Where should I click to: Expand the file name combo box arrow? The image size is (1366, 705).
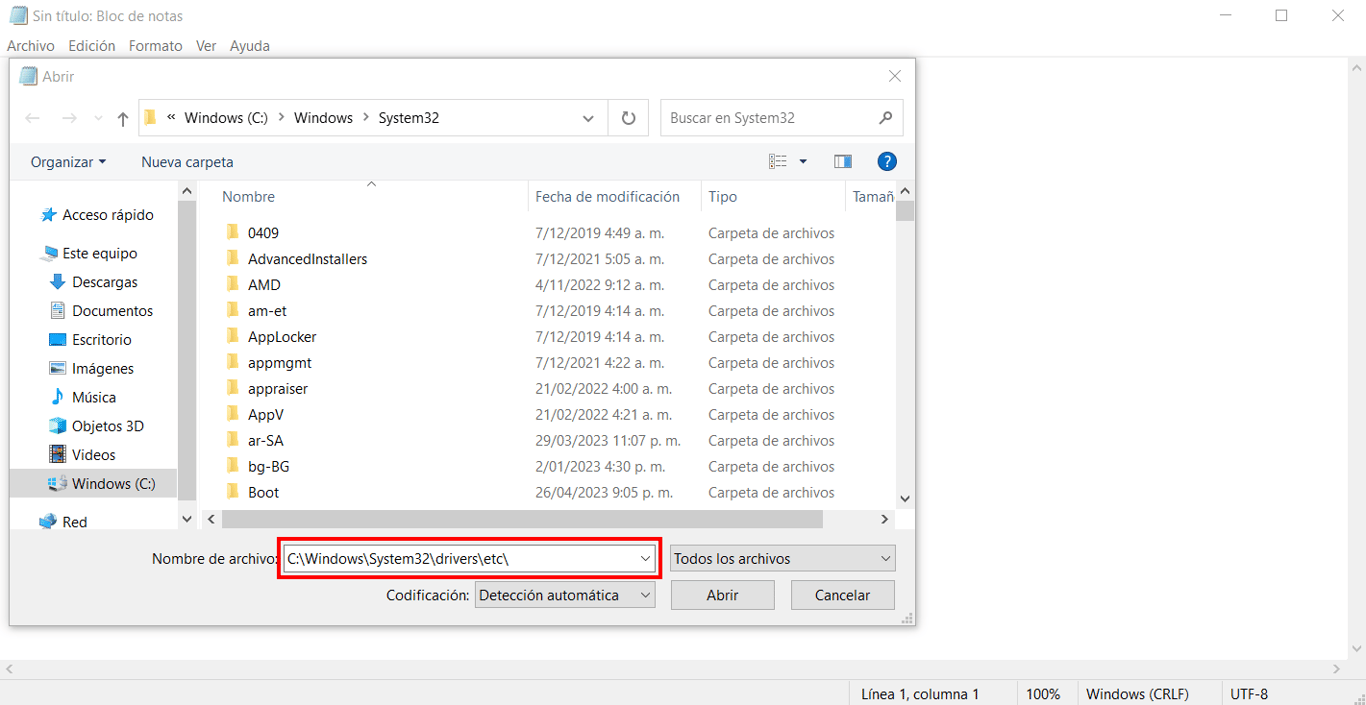[644, 557]
